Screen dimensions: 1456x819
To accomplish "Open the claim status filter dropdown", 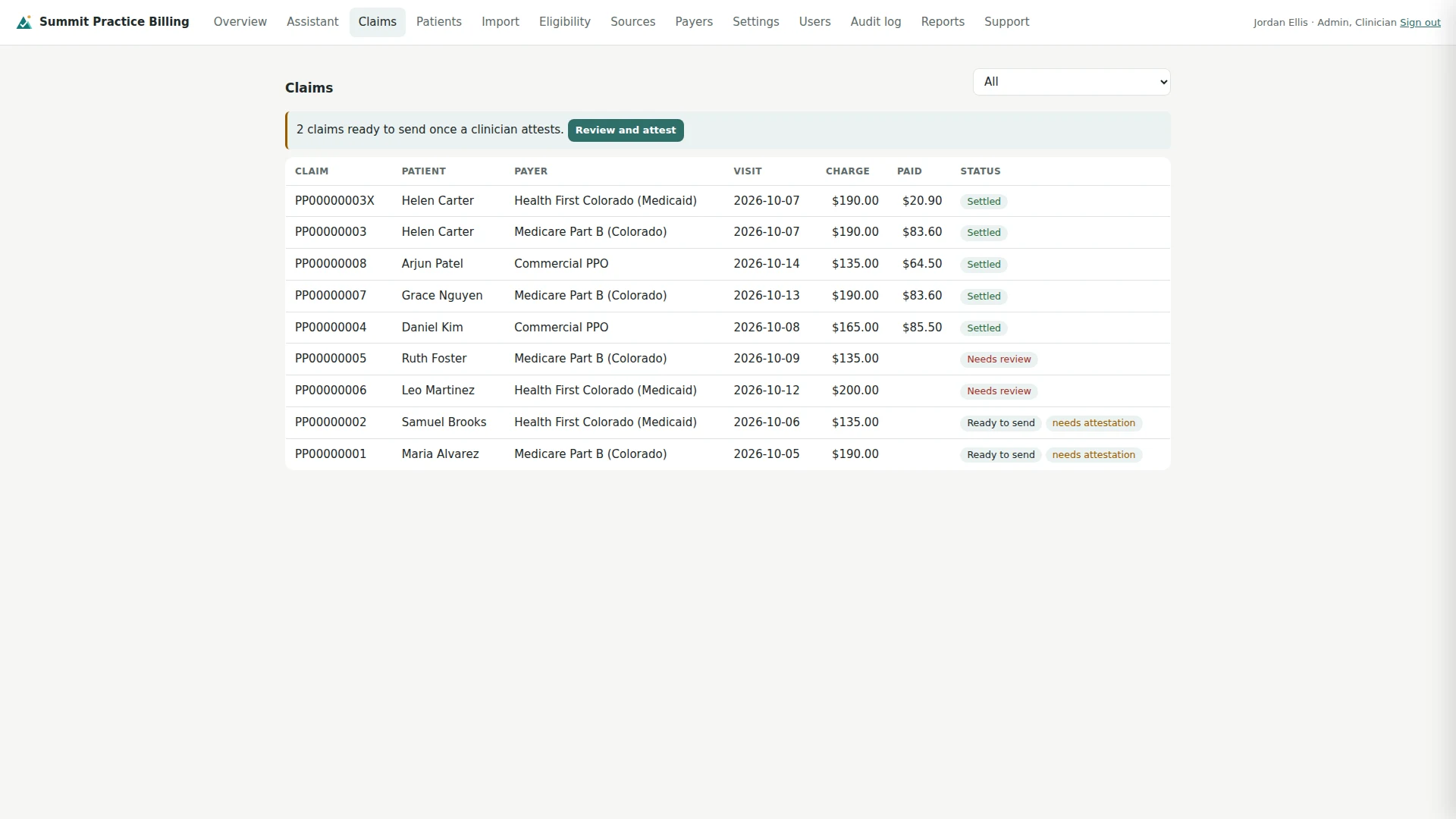I will [x=1072, y=82].
